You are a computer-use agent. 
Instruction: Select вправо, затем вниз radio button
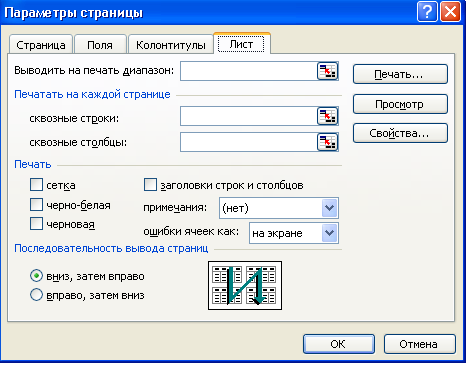pyautogui.click(x=36, y=295)
